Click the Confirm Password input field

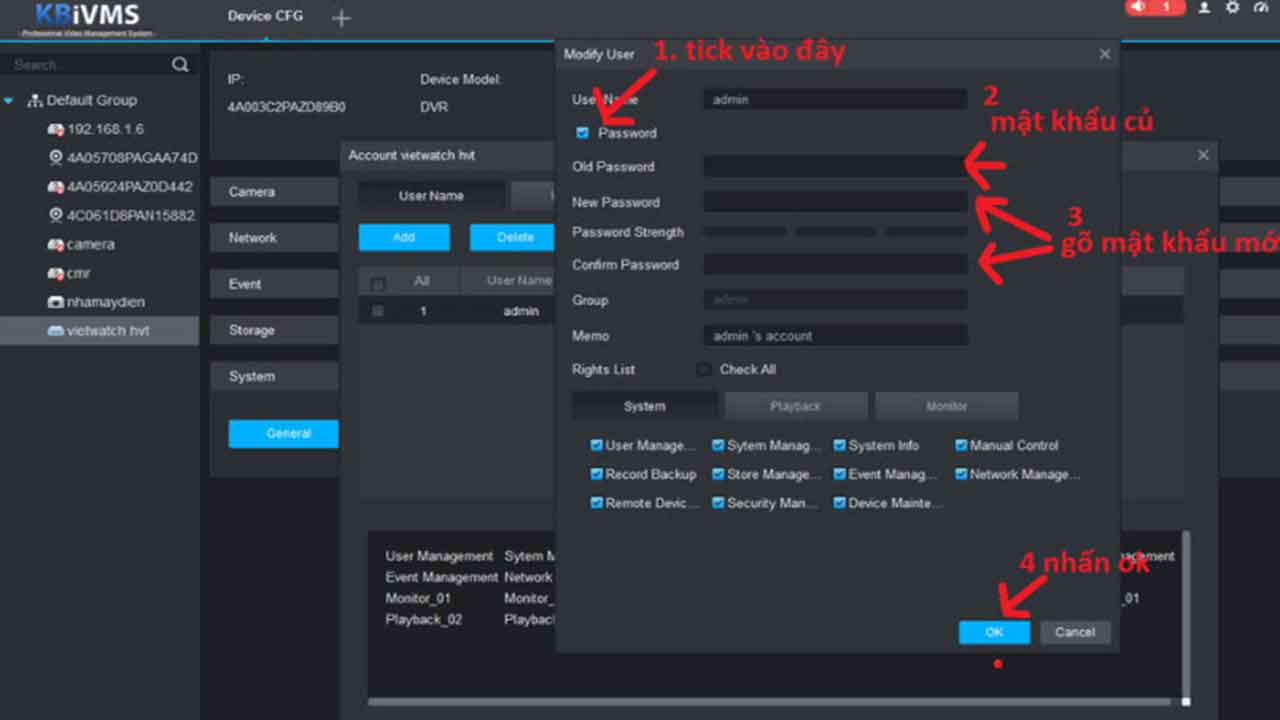pos(835,265)
